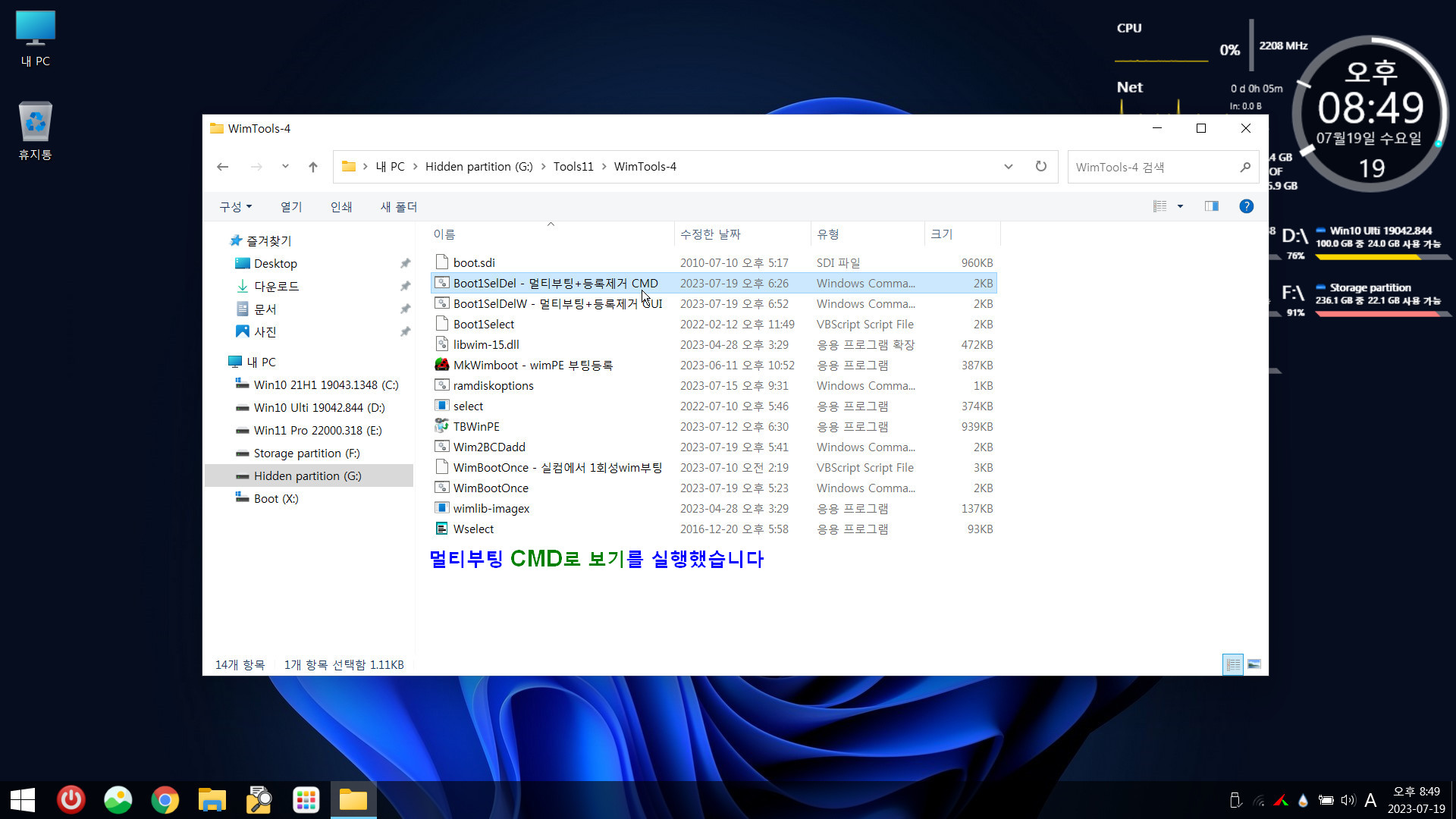Open the 내 PC desktop icon
This screenshot has width=1456, height=819.
tap(36, 39)
